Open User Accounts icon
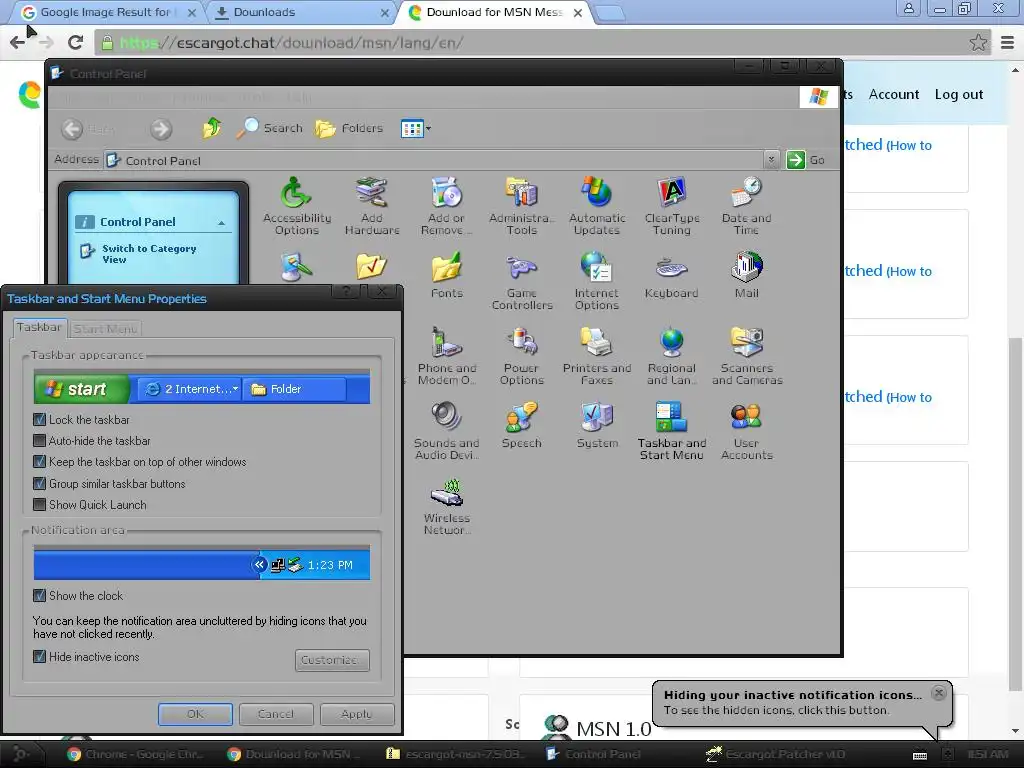 click(746, 431)
